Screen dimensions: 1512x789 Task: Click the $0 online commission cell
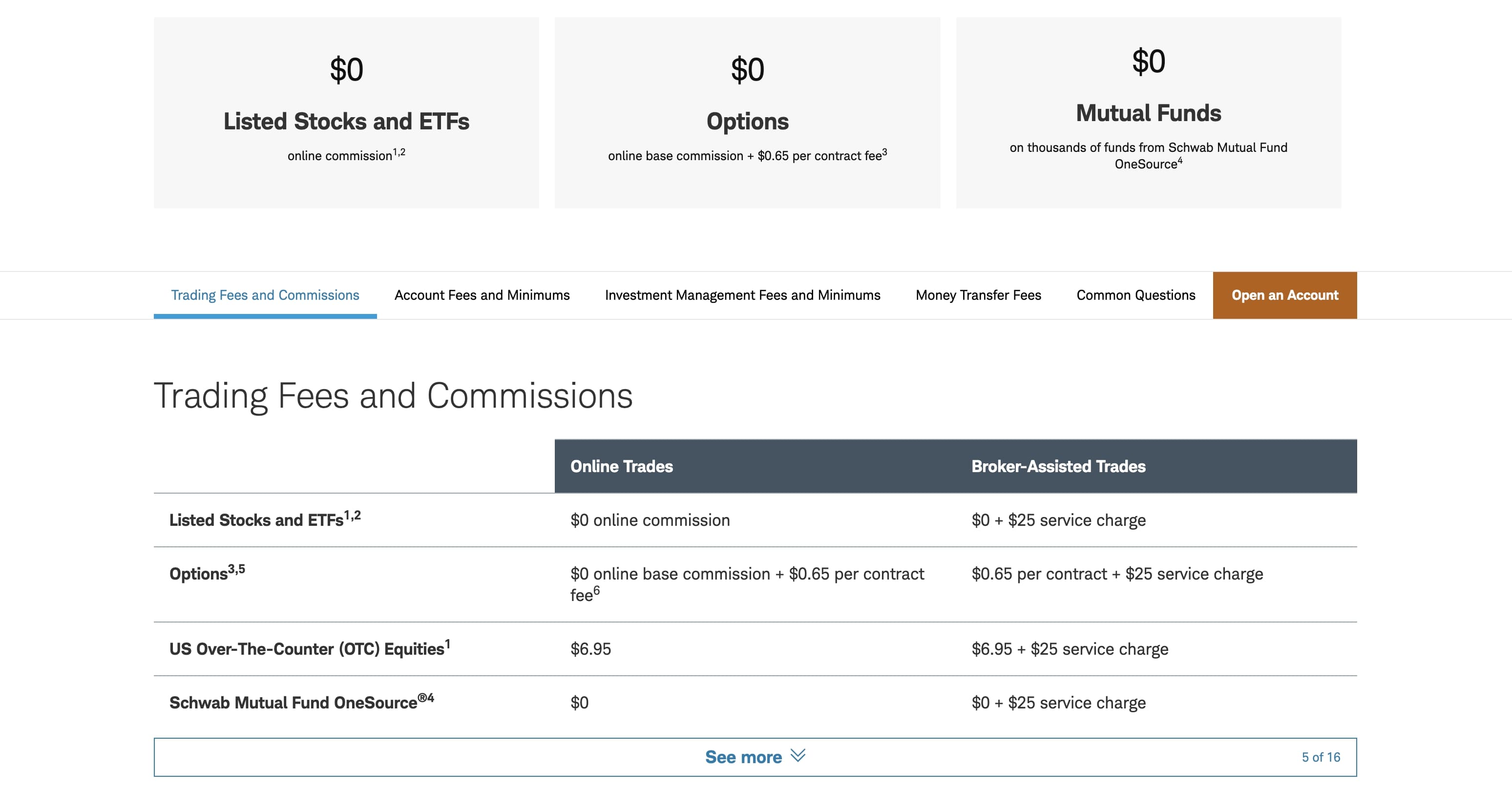[650, 520]
